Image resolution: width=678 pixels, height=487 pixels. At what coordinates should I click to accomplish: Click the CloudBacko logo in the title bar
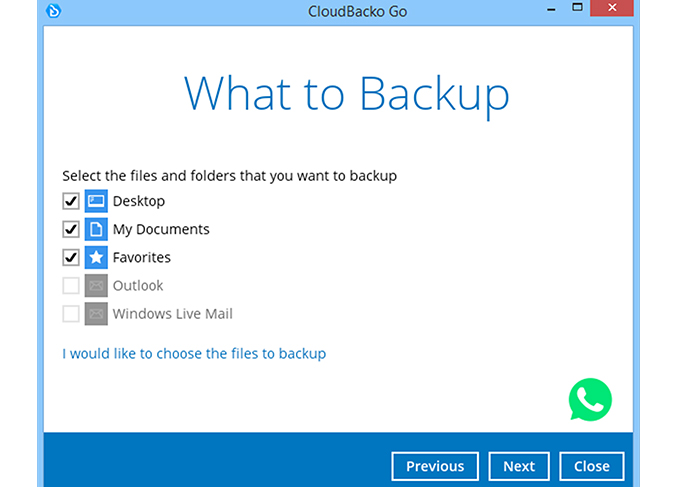click(54, 10)
